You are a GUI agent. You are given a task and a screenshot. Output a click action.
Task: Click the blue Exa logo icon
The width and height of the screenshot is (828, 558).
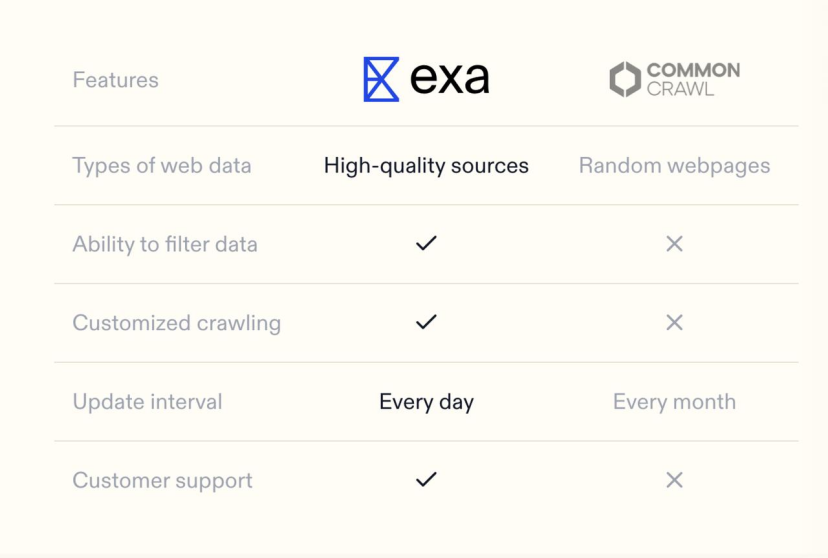(381, 79)
